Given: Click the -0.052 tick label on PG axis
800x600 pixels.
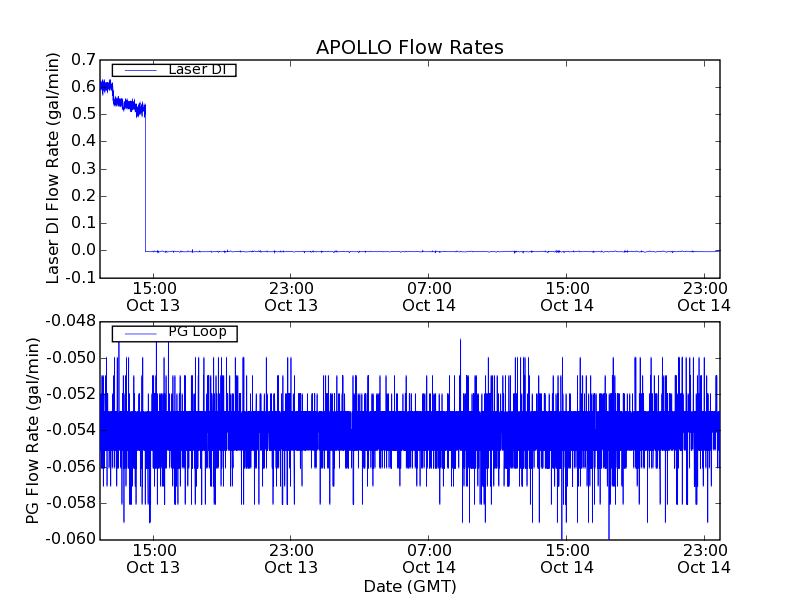Looking at the screenshot, I should 71,394.
